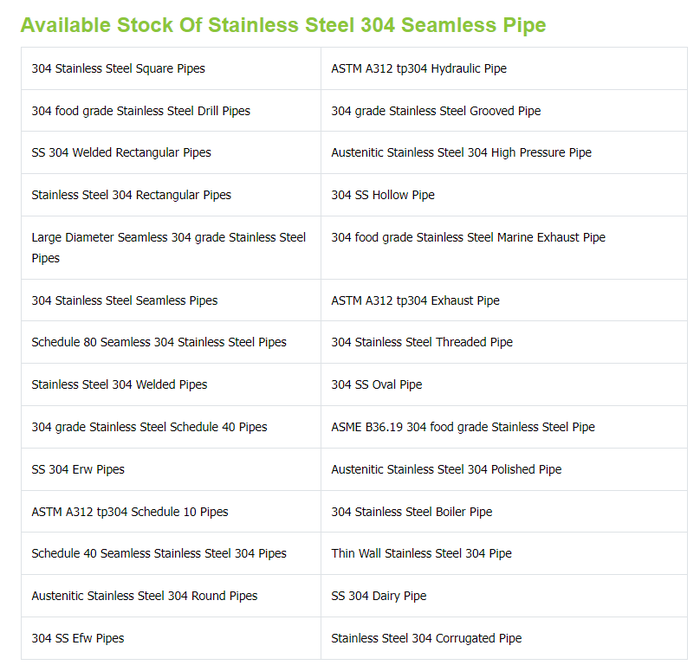Click the Available Stock heading
The height and width of the screenshot is (665, 700).
(283, 24)
